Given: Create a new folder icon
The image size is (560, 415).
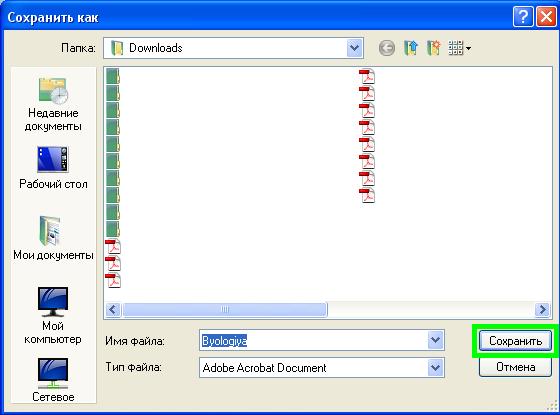Looking at the screenshot, I should (434, 48).
